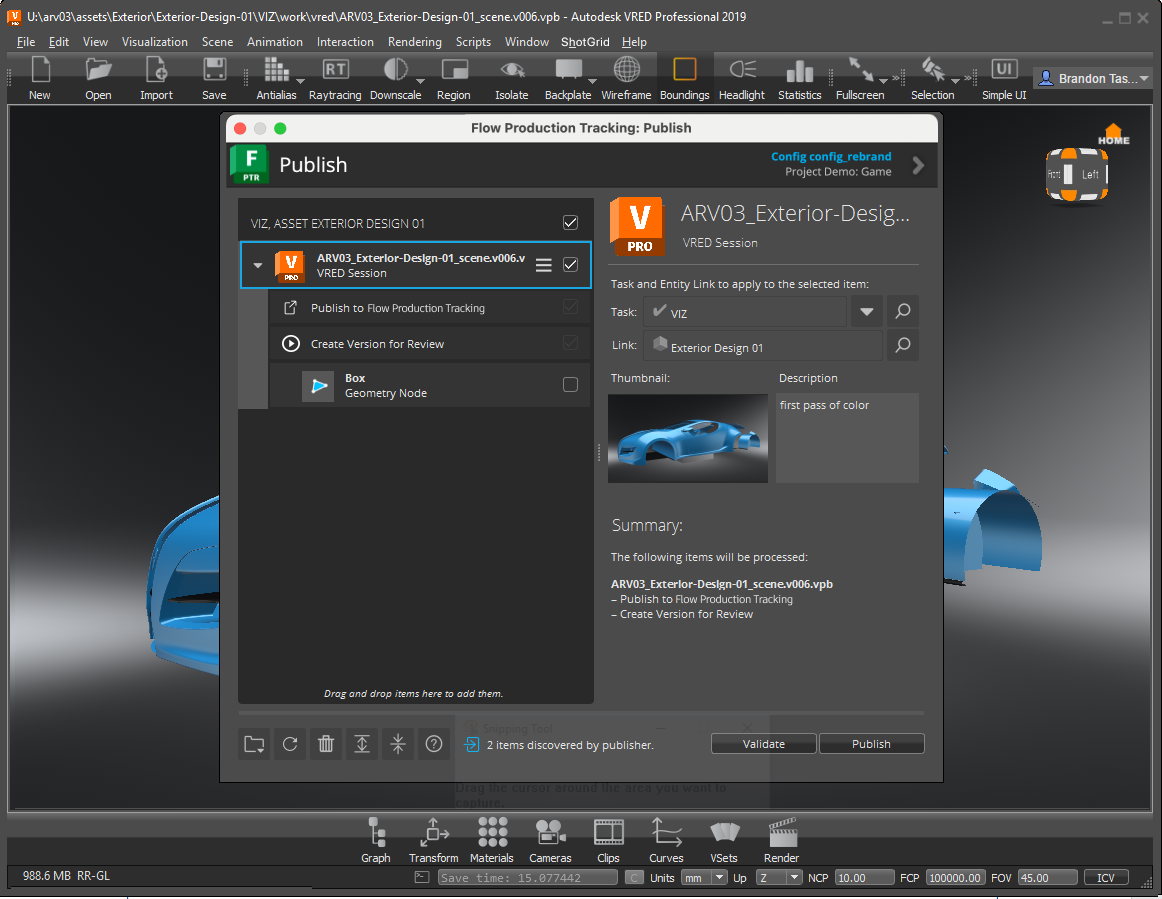Viewport: 1162px width, 899px height.
Task: Open the Task dropdown arrow
Action: 866,311
